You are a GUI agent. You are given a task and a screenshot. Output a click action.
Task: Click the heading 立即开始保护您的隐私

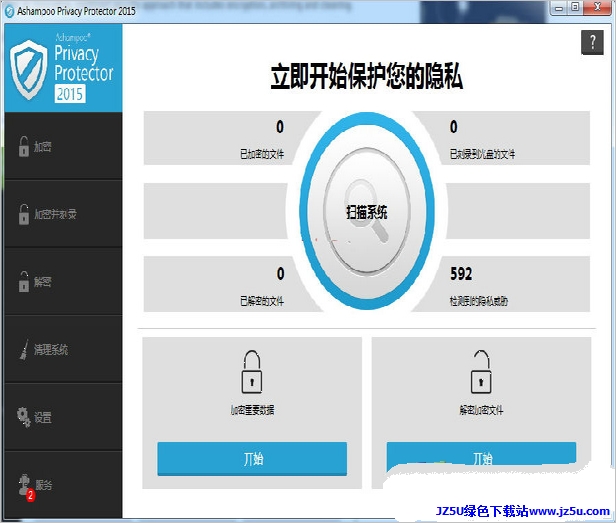pyautogui.click(x=367, y=76)
